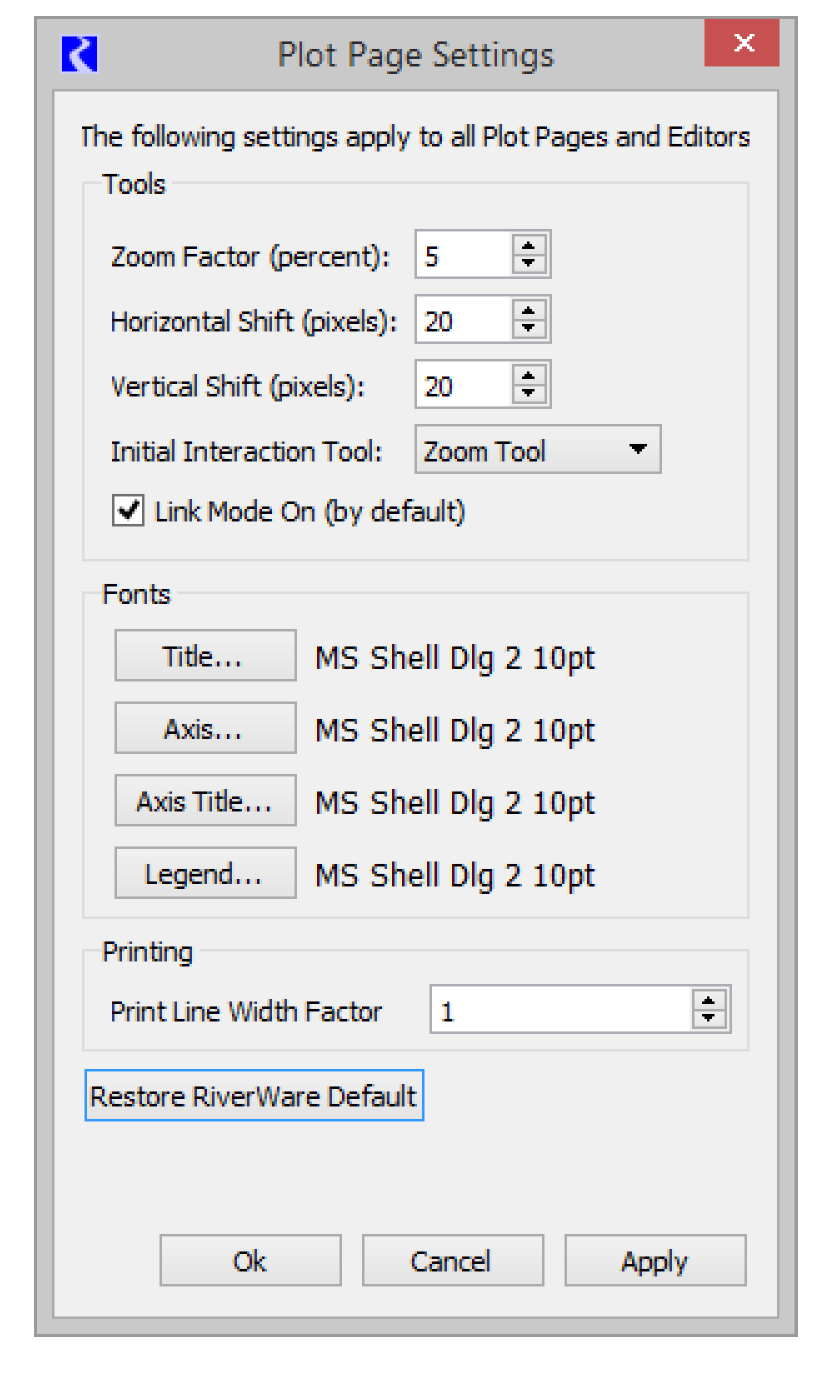
Task: Increase the Zoom Factor with up arrow
Action: tap(529, 247)
